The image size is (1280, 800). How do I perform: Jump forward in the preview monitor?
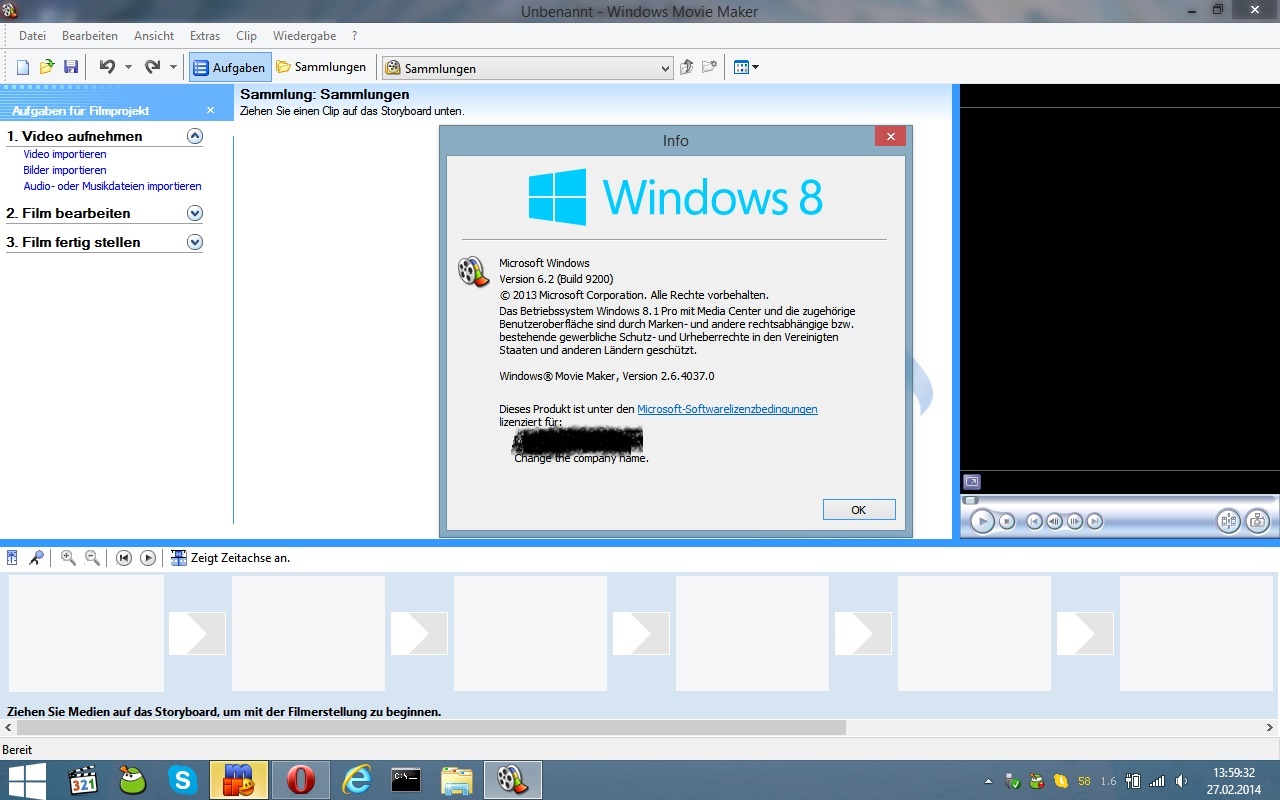click(1095, 521)
